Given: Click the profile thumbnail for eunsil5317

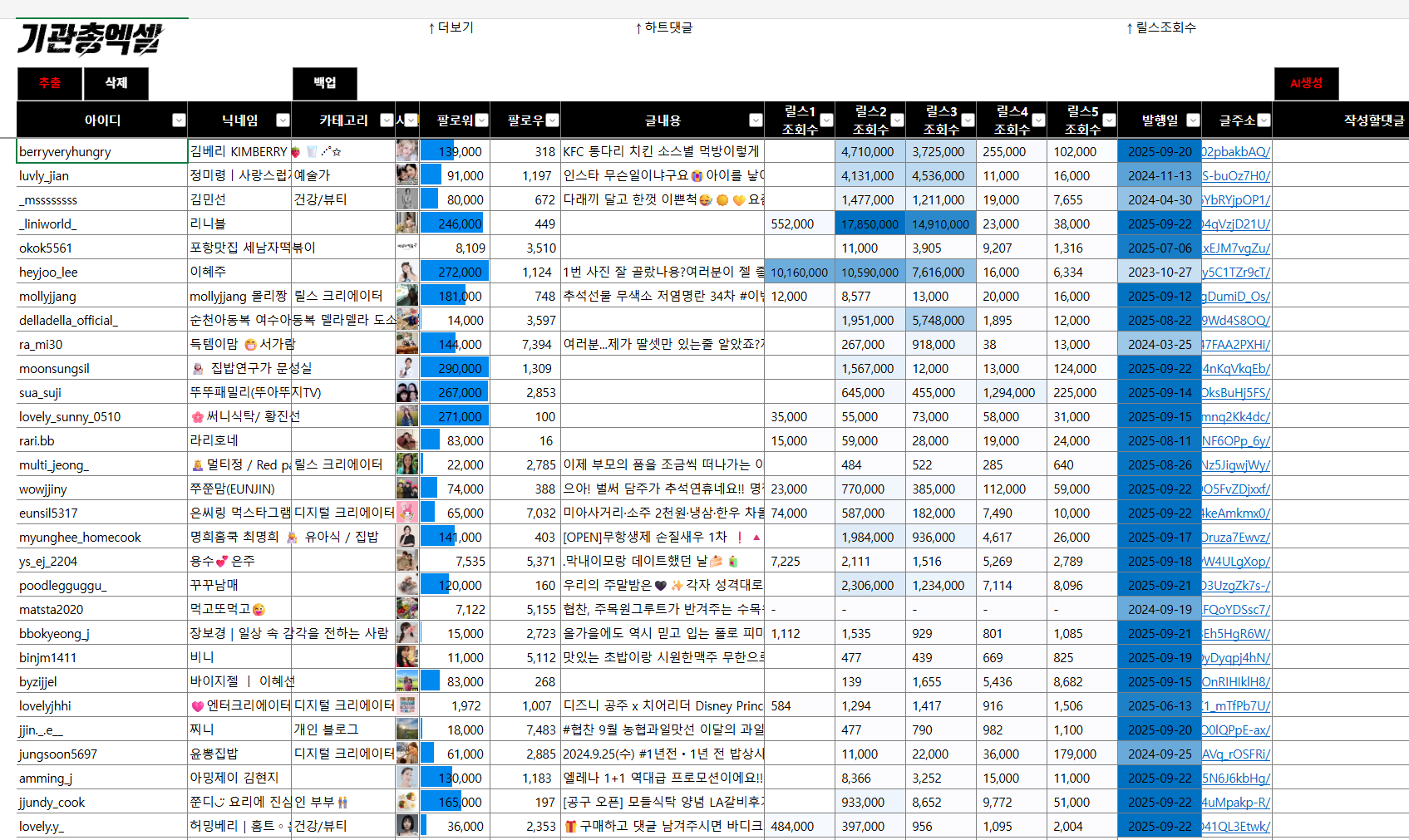Looking at the screenshot, I should (x=407, y=513).
